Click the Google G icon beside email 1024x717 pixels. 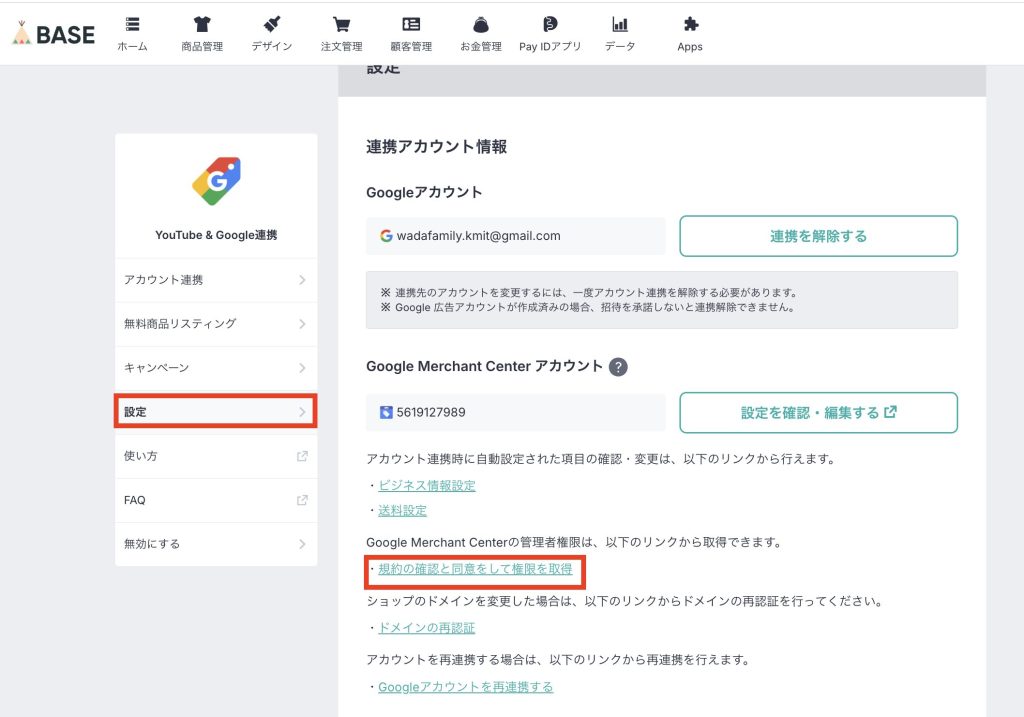point(386,236)
